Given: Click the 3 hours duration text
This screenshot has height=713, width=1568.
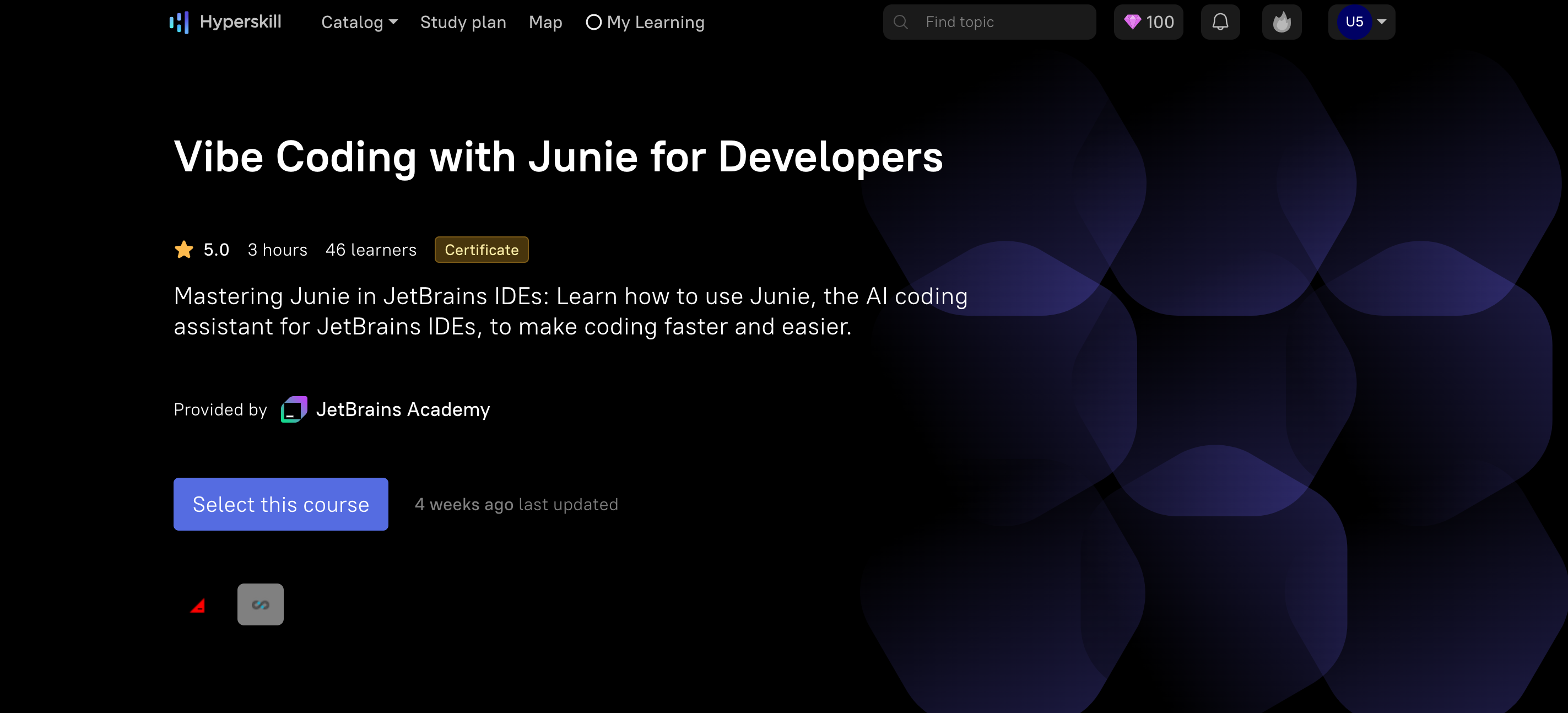Looking at the screenshot, I should click(277, 250).
